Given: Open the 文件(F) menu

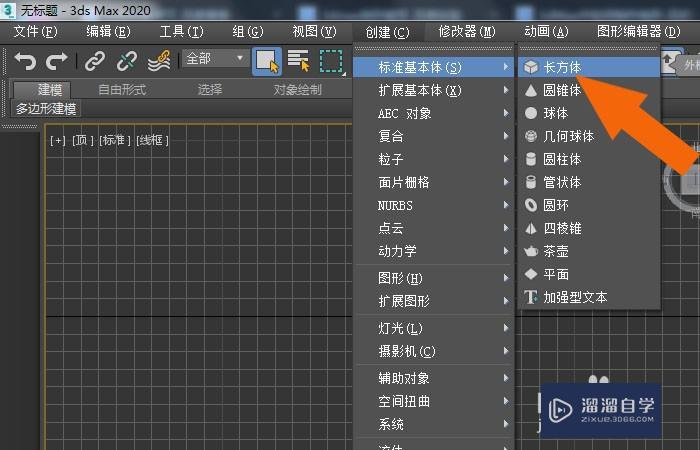Looking at the screenshot, I should pyautogui.click(x=35, y=32).
